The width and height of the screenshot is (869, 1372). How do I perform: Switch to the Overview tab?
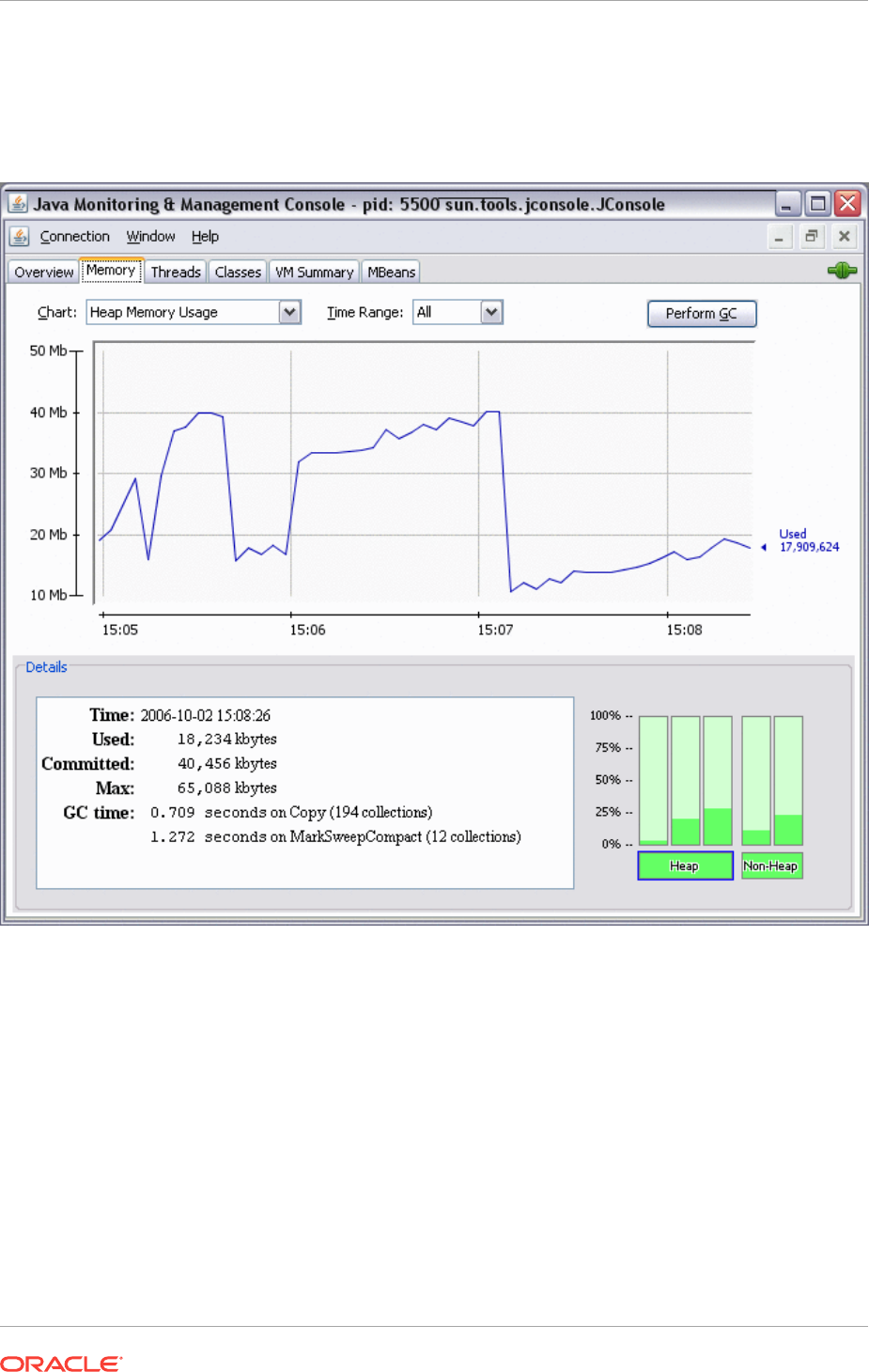click(x=43, y=272)
